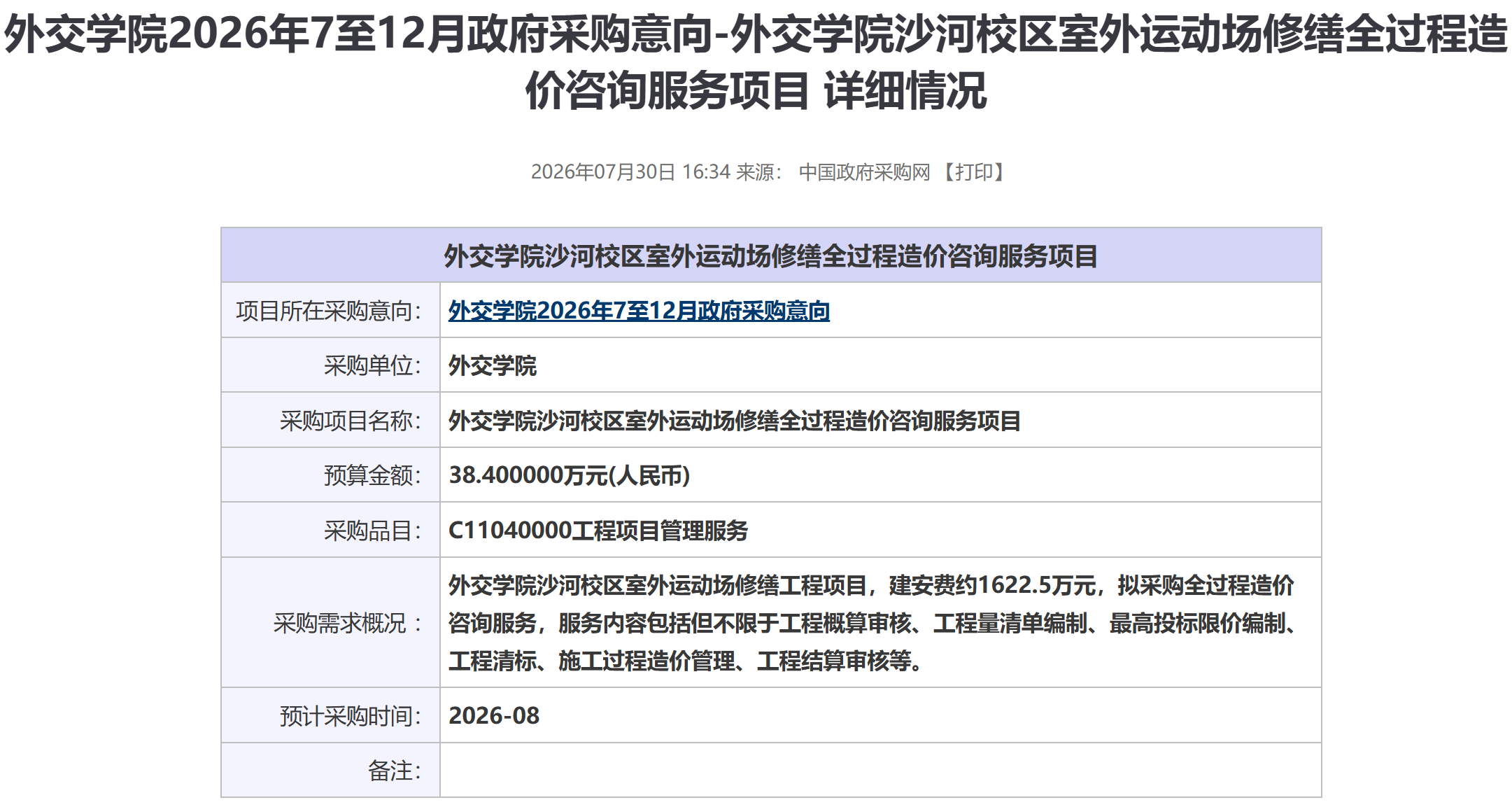Click the table header 外交学院沙河校区室外运动场修缮全过程造价咨询服务项目

(771, 255)
